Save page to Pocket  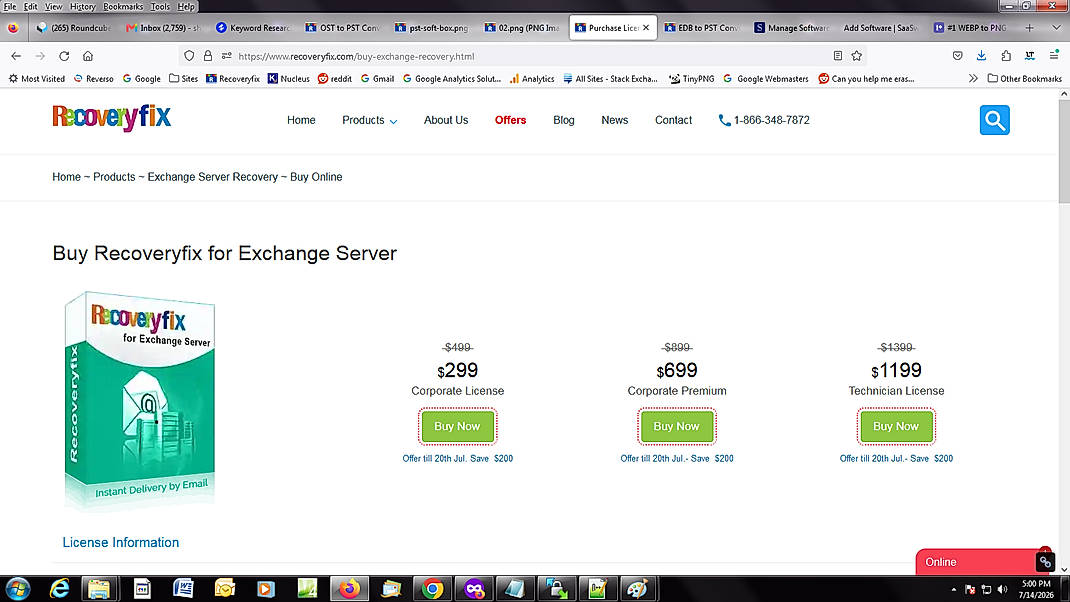pos(957,56)
